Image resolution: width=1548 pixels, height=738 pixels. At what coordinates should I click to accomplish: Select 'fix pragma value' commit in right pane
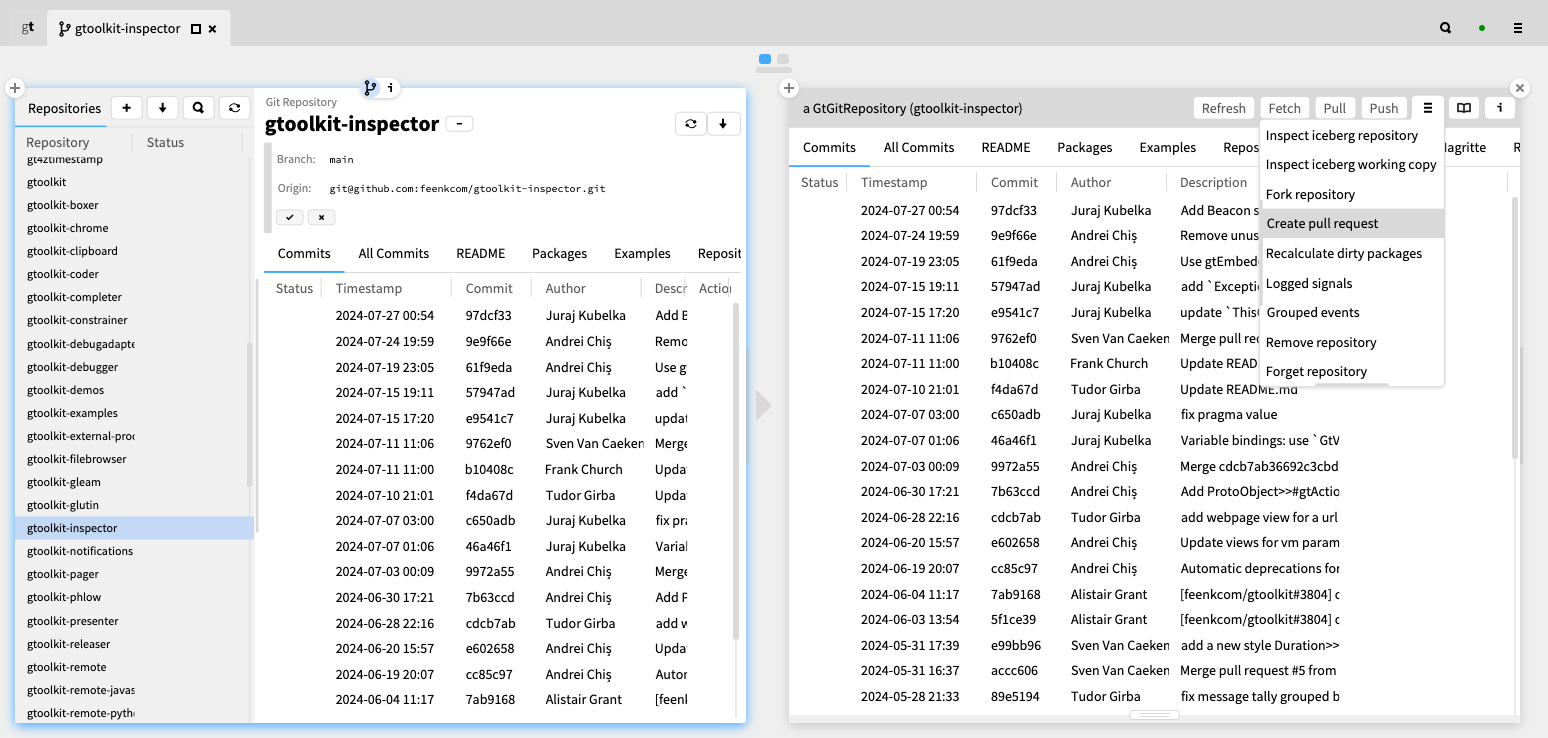pos(1150,414)
